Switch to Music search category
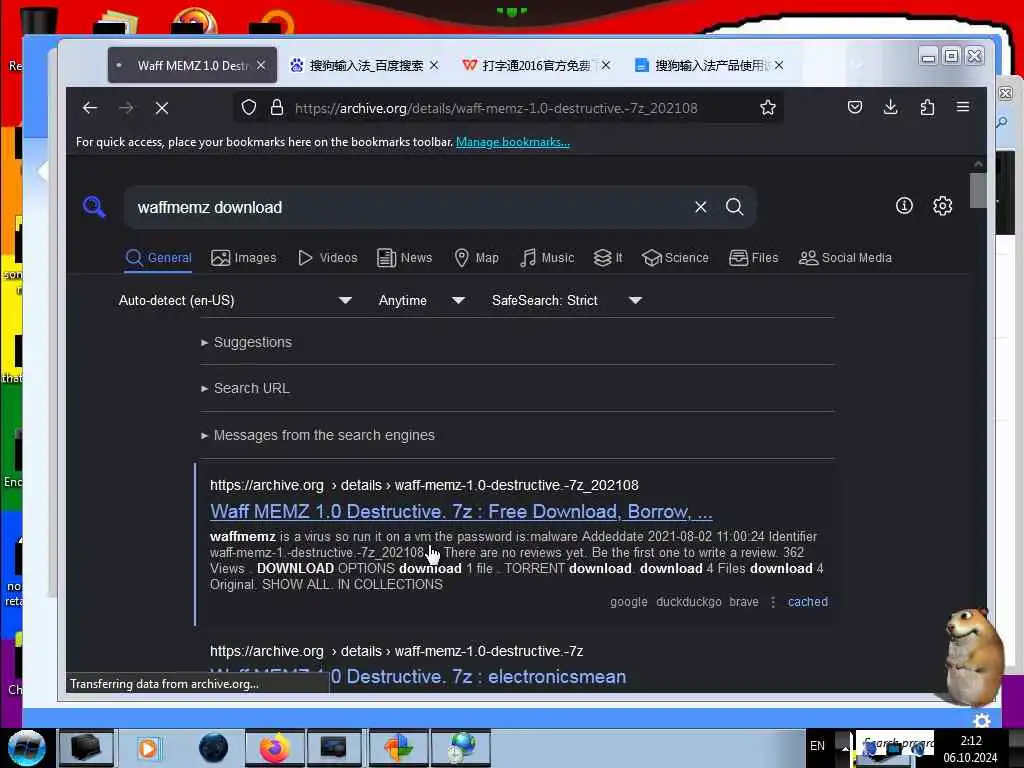Viewport: 1024px width, 768px height. tap(547, 258)
